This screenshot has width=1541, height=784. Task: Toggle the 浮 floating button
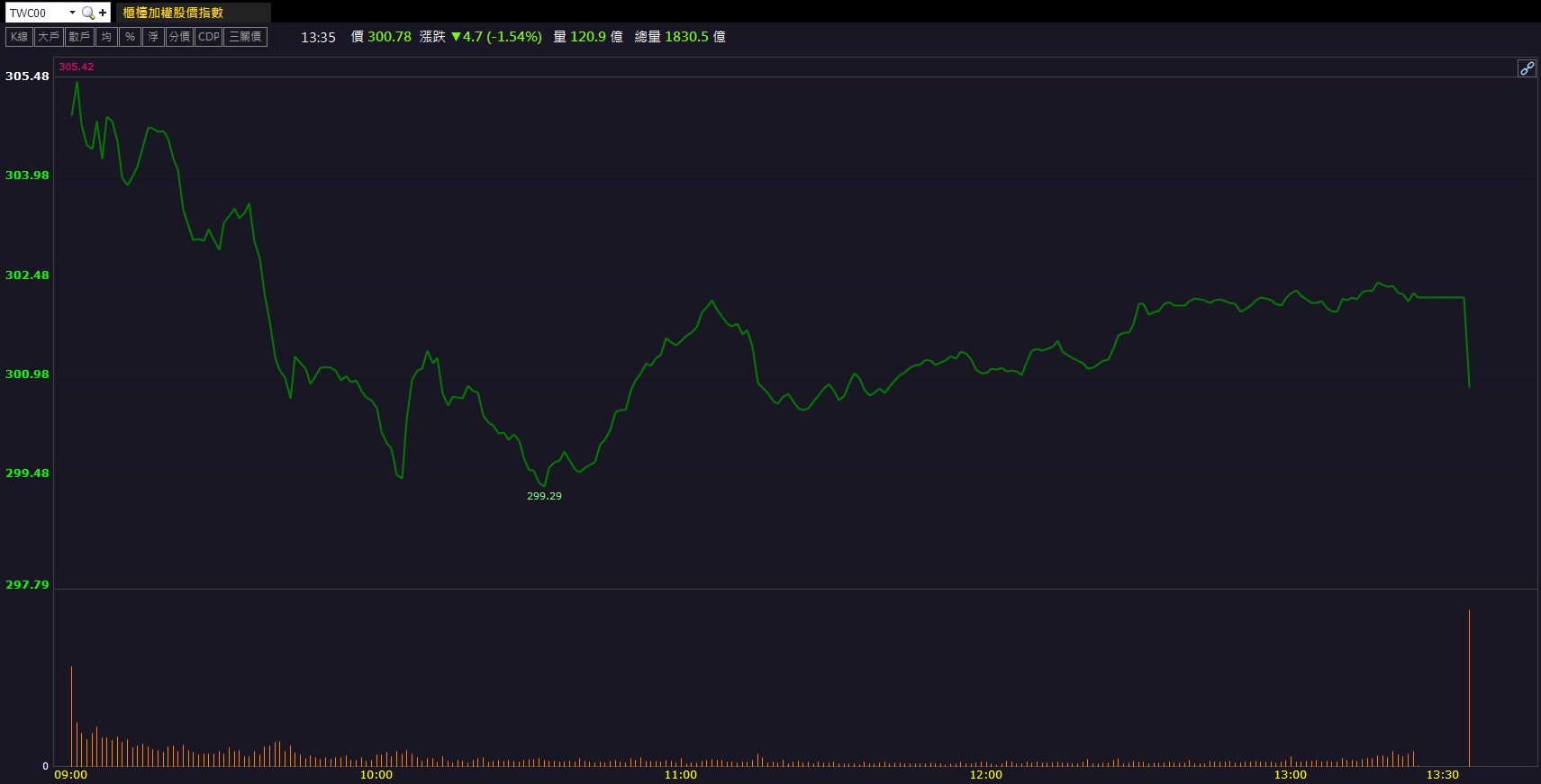pos(153,37)
